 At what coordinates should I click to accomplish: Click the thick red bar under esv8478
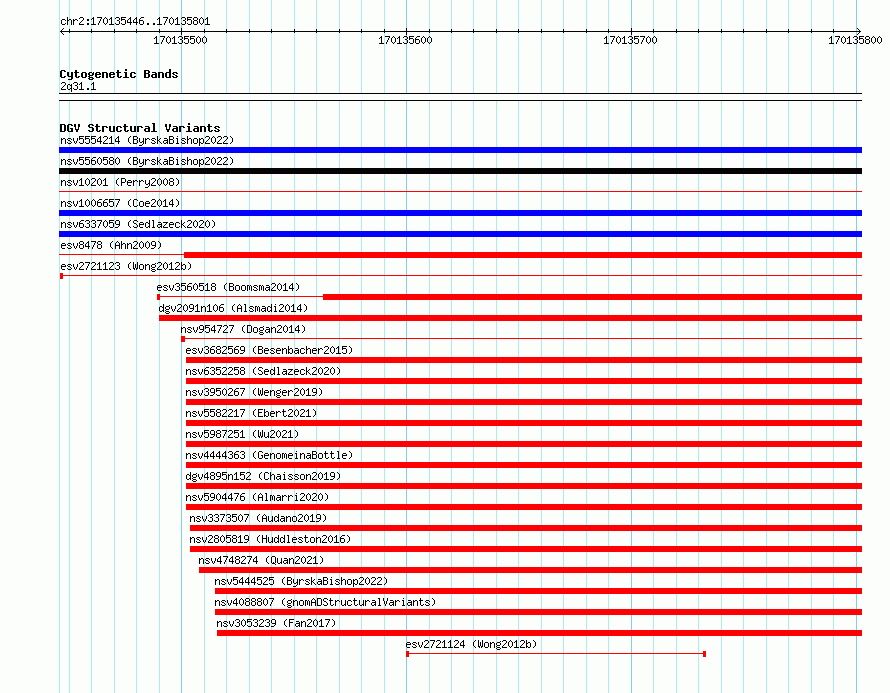(523, 255)
